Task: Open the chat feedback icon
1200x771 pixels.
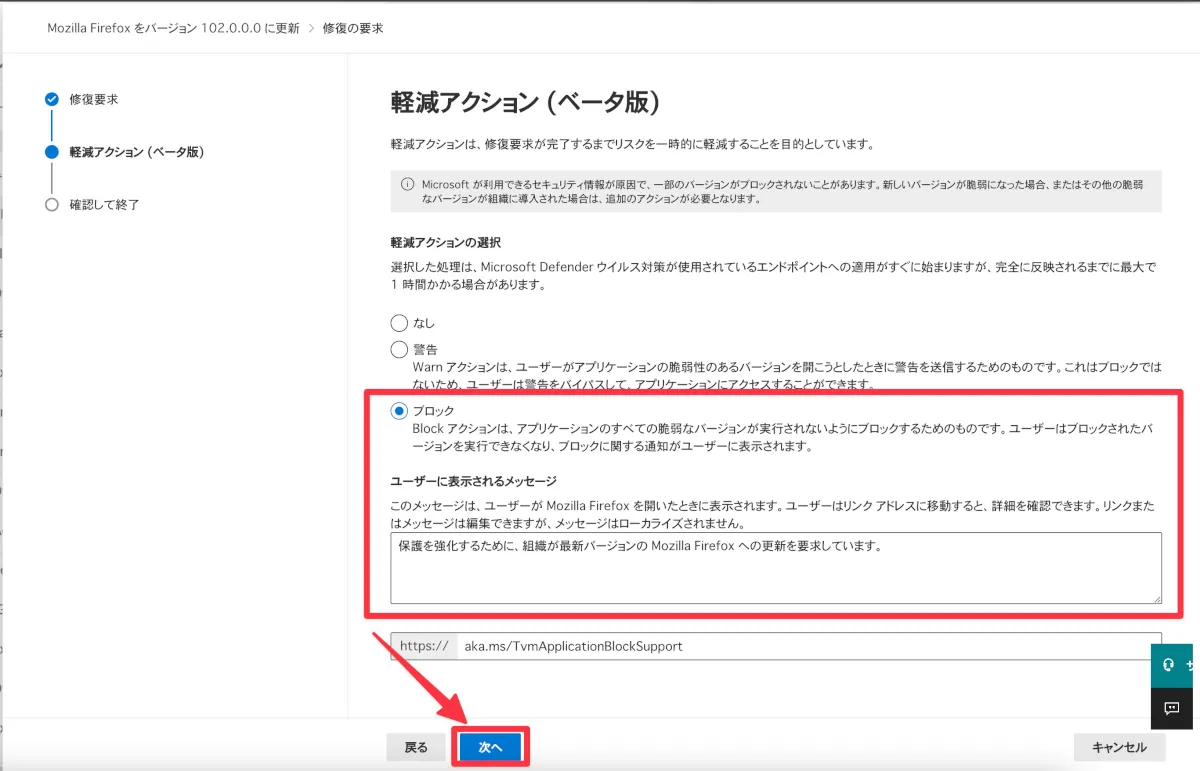Action: [1172, 708]
